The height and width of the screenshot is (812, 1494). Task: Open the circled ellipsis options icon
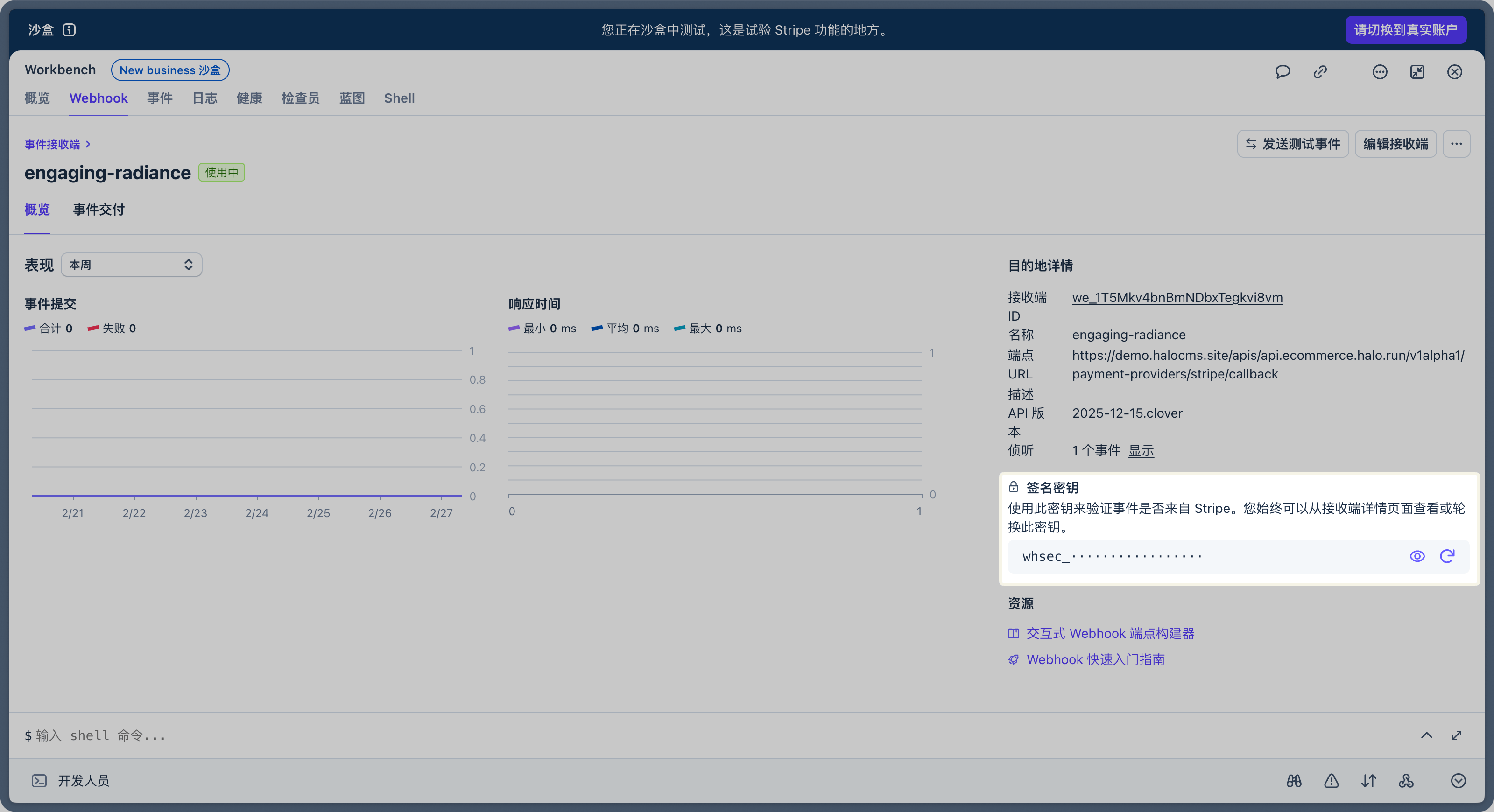pos(1380,72)
